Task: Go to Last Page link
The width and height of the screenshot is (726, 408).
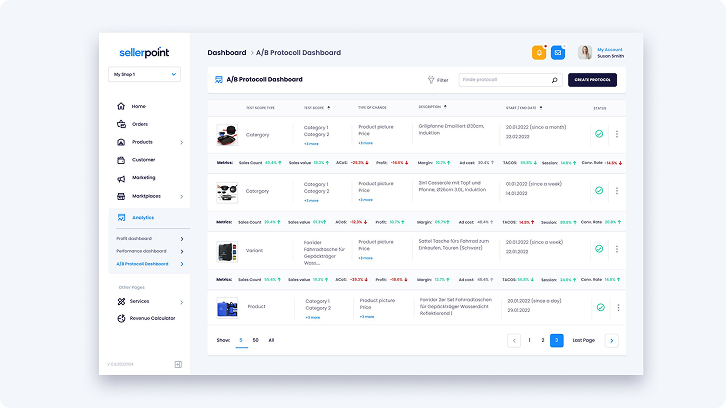Action: (x=583, y=340)
